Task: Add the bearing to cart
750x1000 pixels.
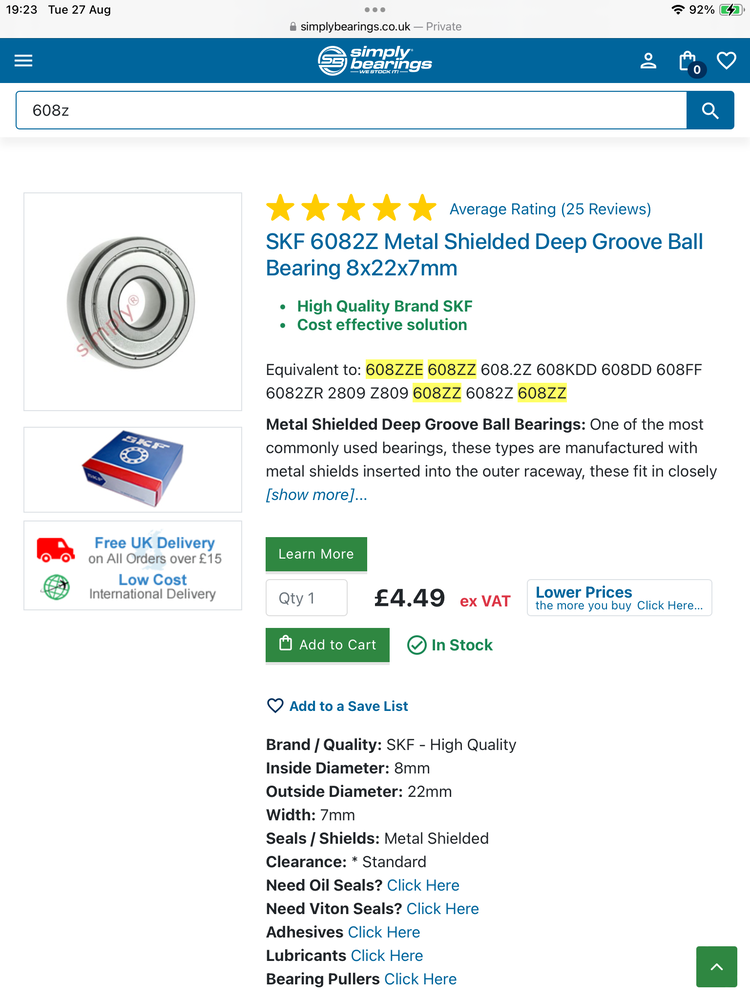Action: (x=328, y=645)
